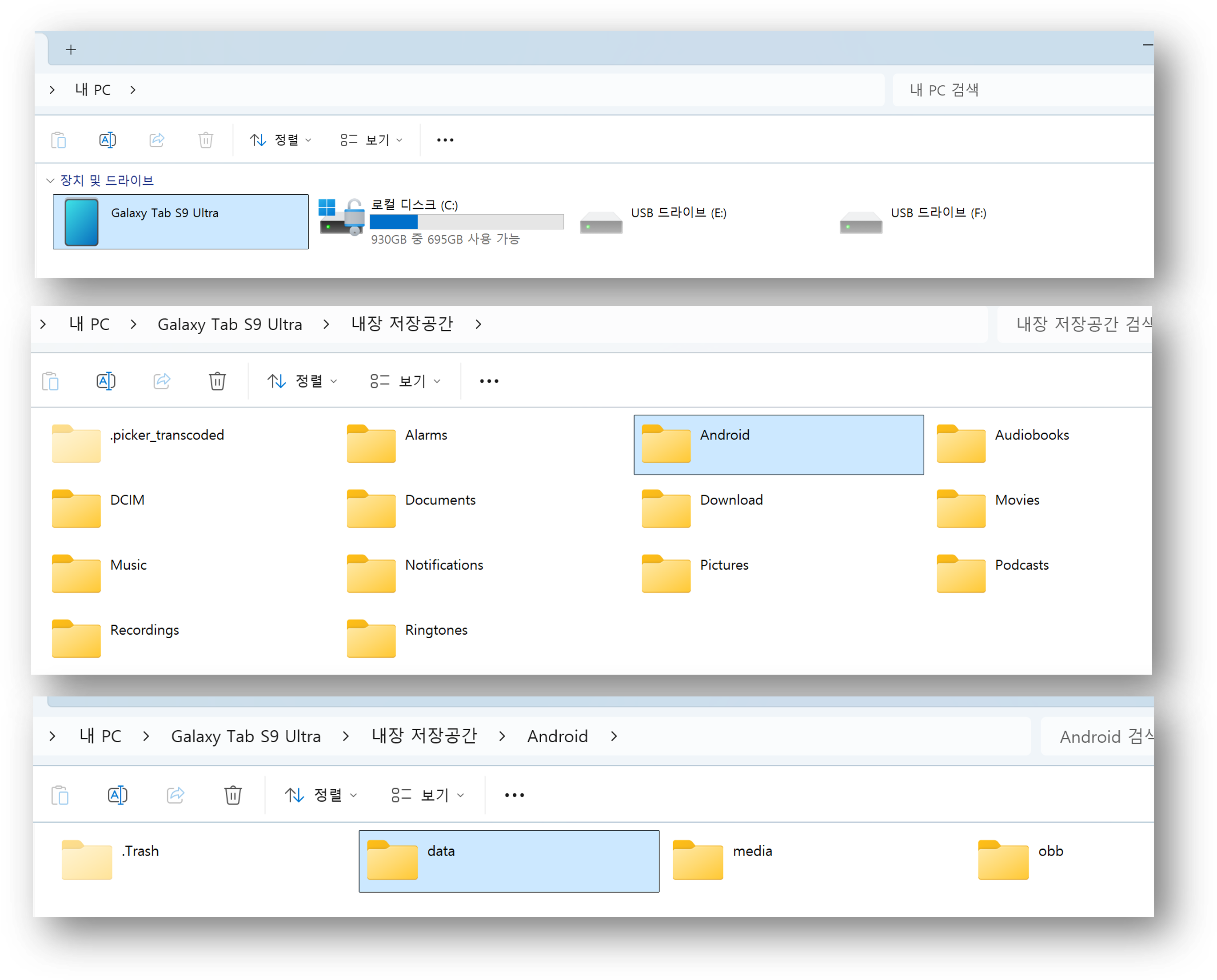This screenshot has height=980, width=1217.
Task: Click the Android 검색 search box
Action: 1098,737
